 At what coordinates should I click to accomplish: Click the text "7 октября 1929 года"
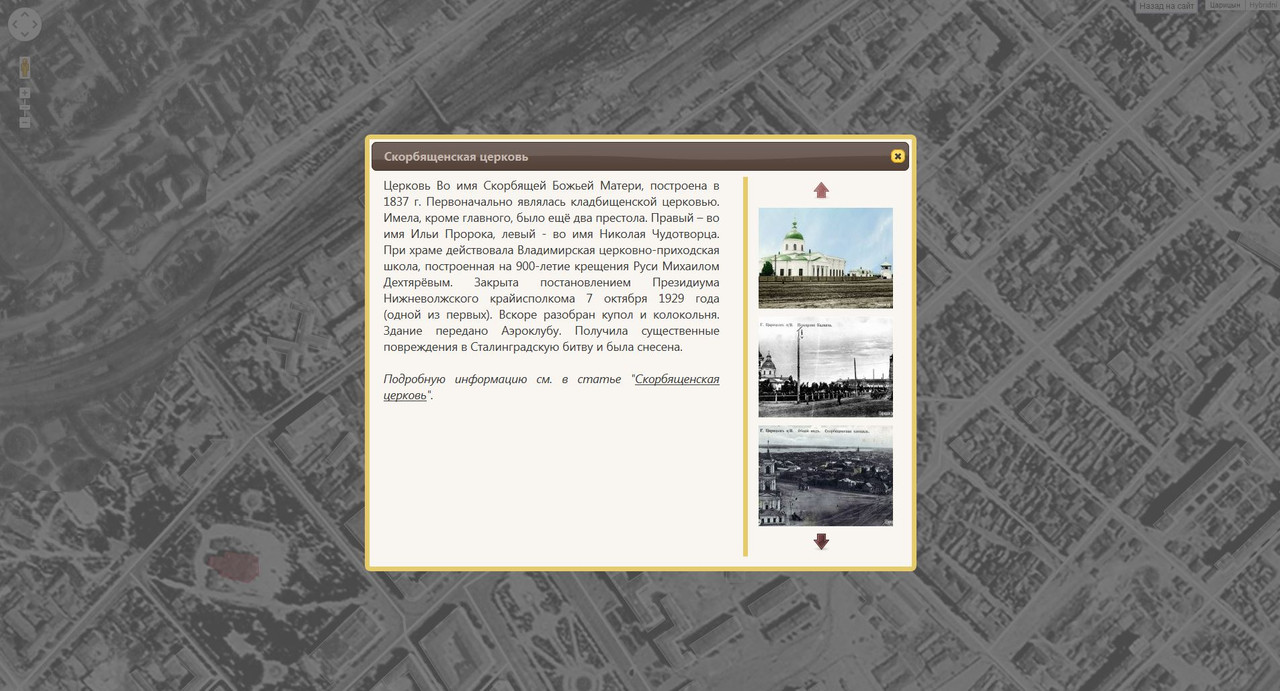(x=653, y=299)
